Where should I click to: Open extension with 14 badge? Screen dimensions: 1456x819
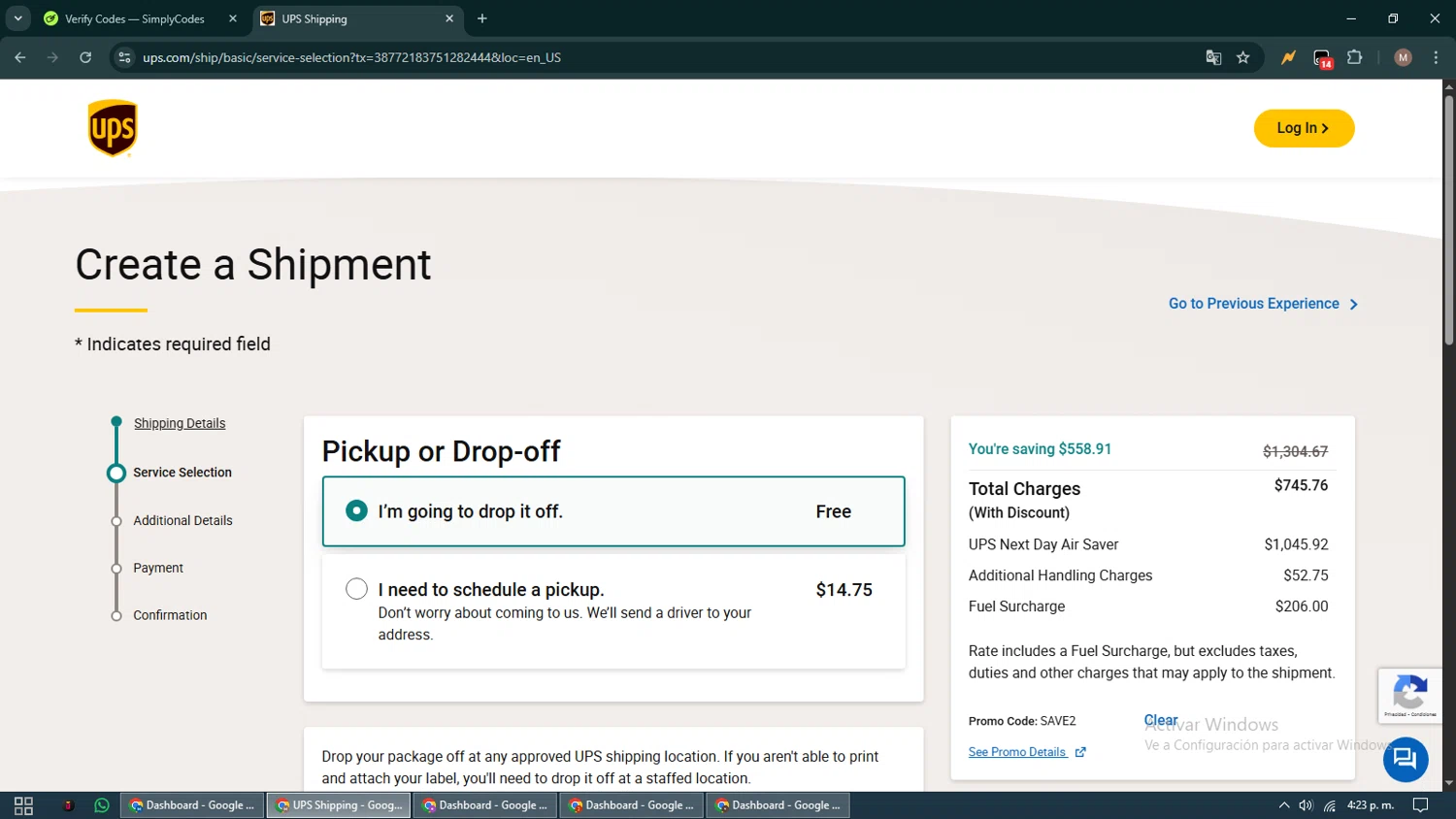coord(1323,58)
